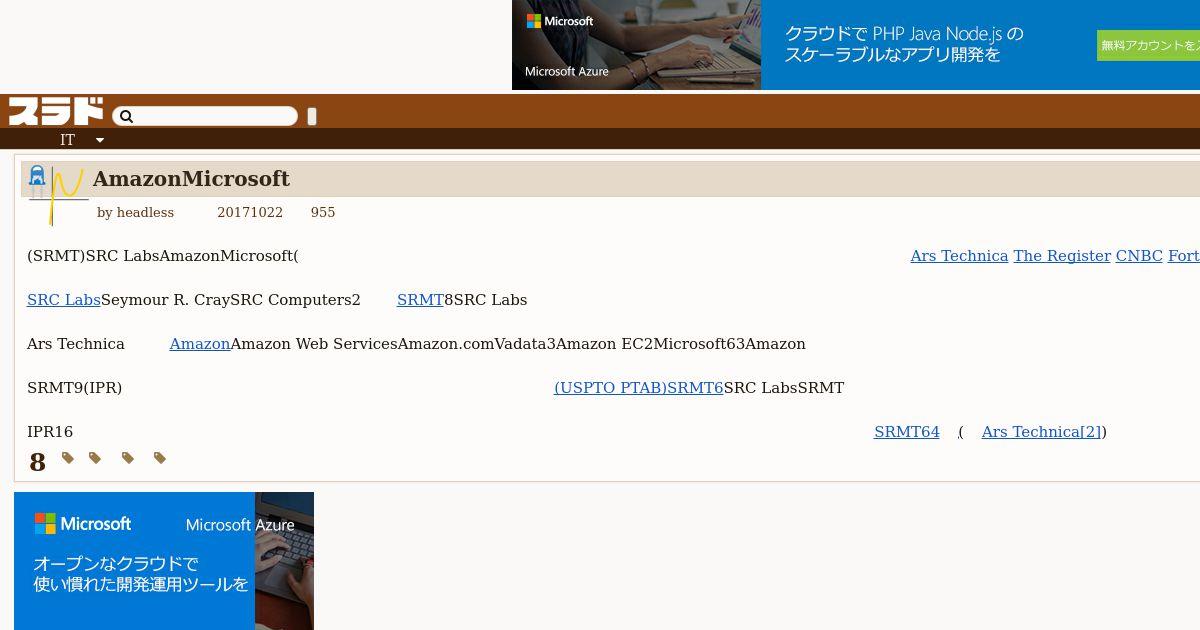Click the Microsoft logo in top banner
This screenshot has width=1200, height=630.
(560, 21)
